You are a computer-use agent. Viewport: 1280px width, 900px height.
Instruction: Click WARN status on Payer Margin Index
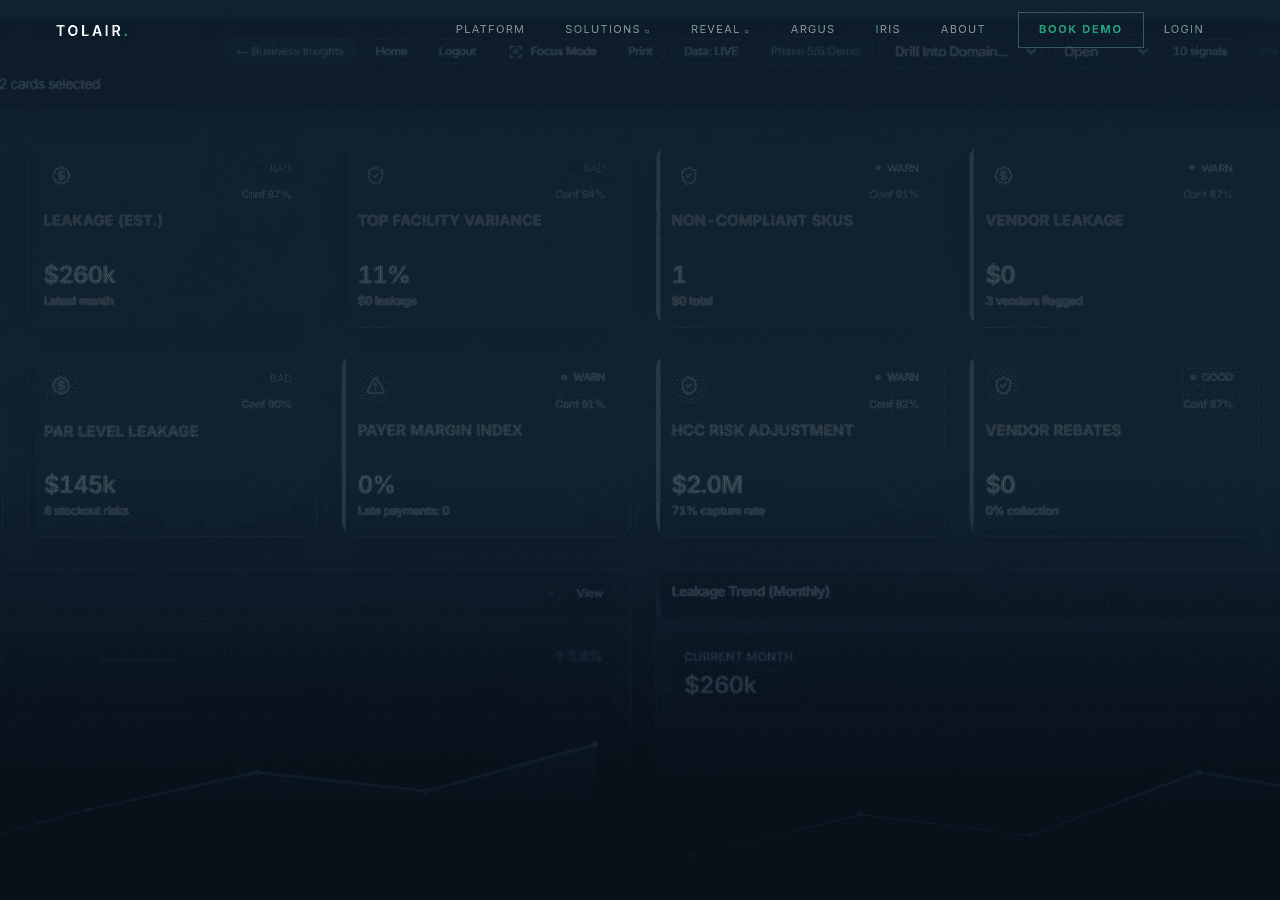(x=583, y=377)
